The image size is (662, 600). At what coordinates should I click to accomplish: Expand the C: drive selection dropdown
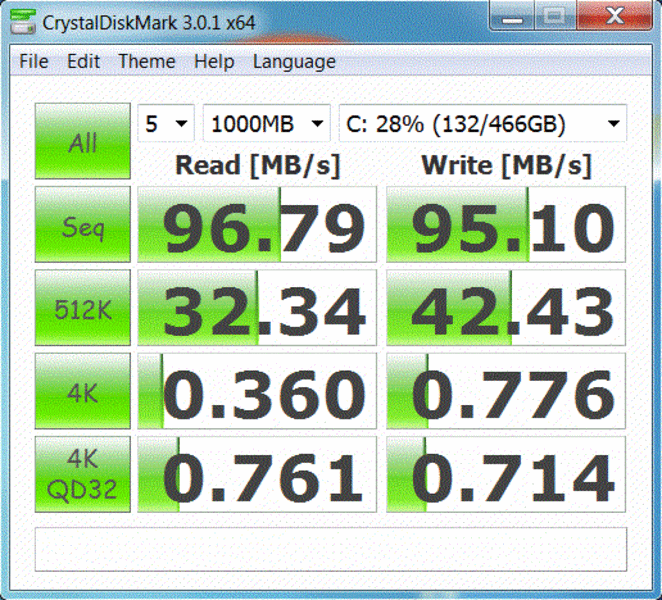[483, 123]
